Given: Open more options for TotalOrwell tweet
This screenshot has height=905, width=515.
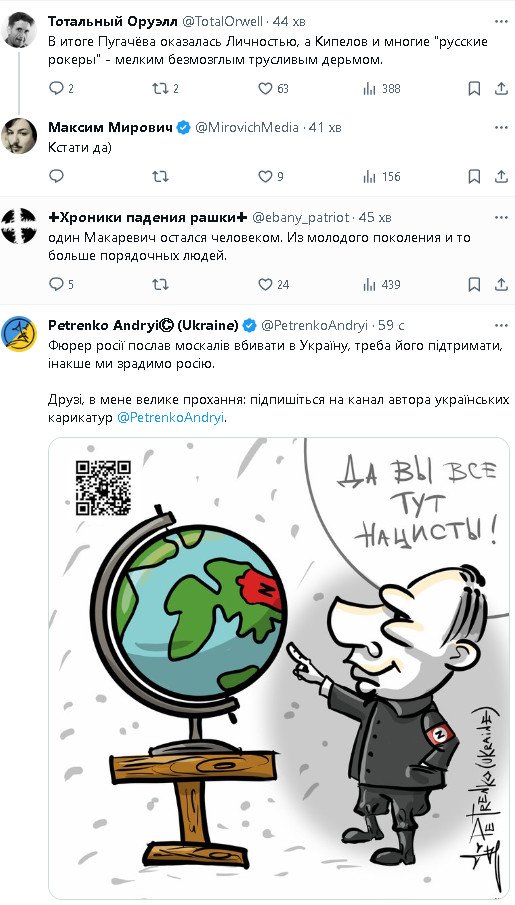Looking at the screenshot, I should click(501, 21).
